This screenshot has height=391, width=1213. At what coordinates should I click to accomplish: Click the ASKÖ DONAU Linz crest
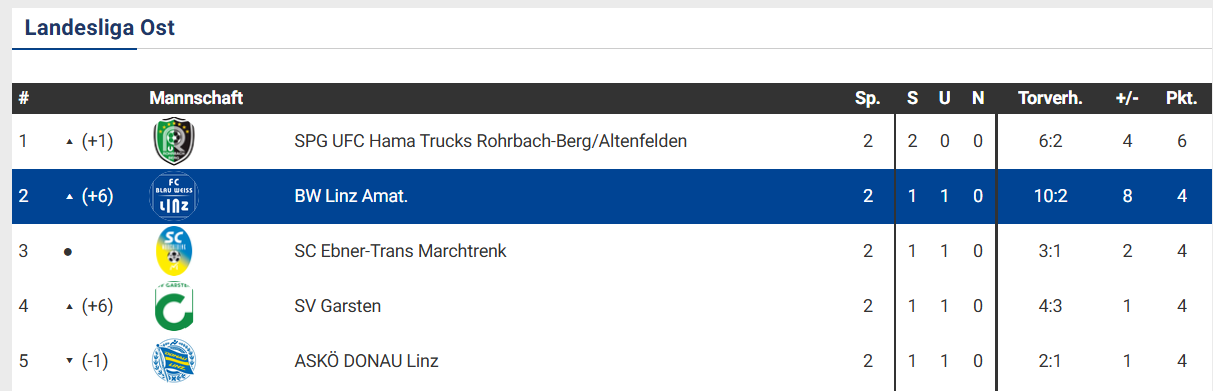click(174, 361)
